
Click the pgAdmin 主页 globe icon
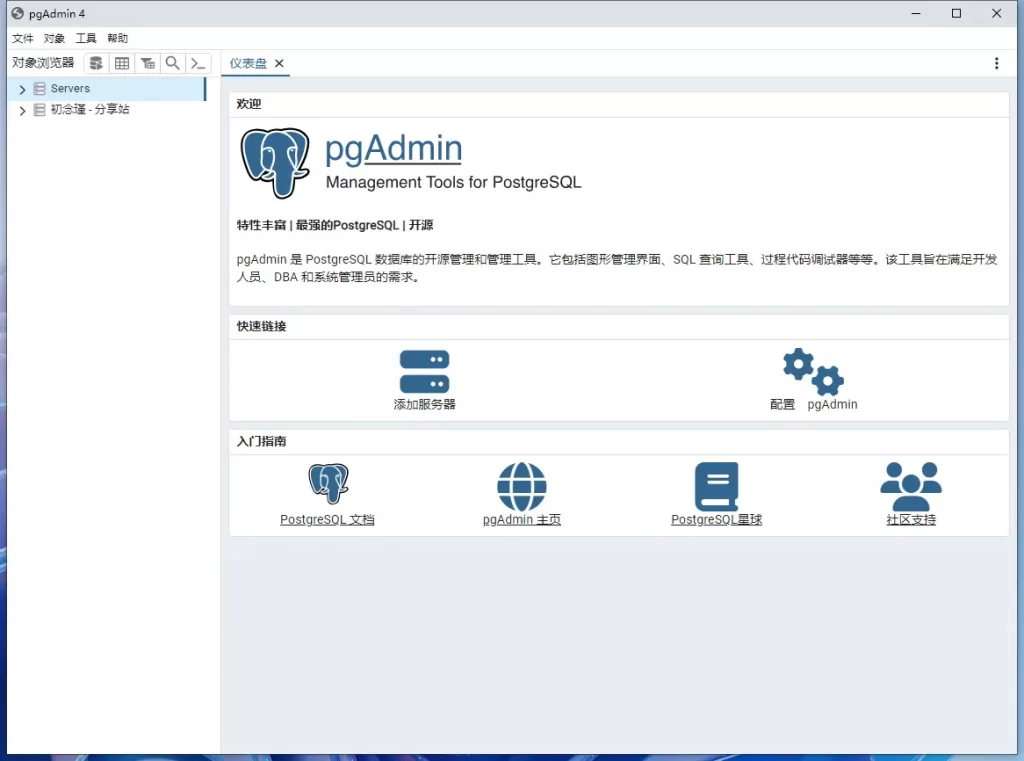tap(522, 487)
